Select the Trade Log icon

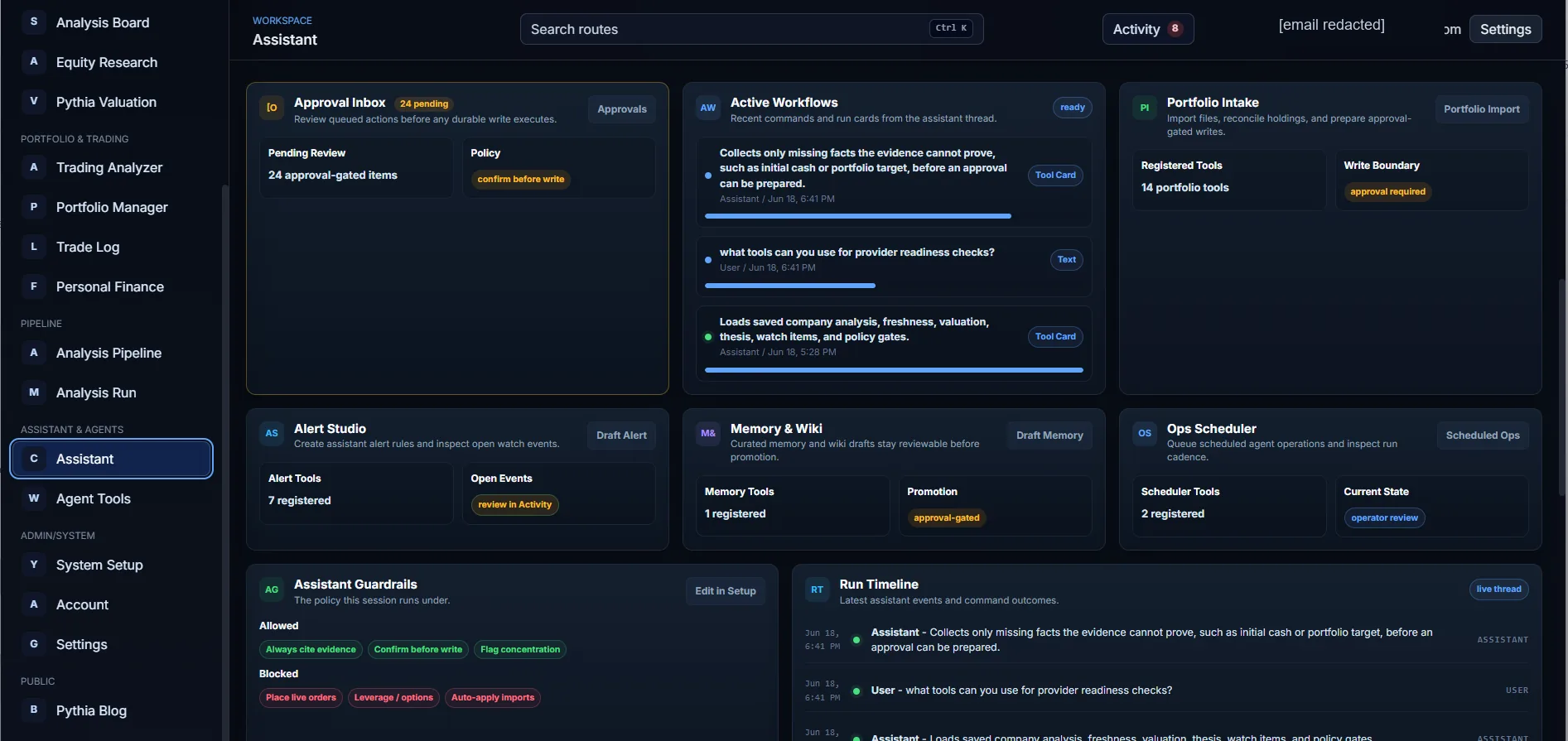(34, 247)
